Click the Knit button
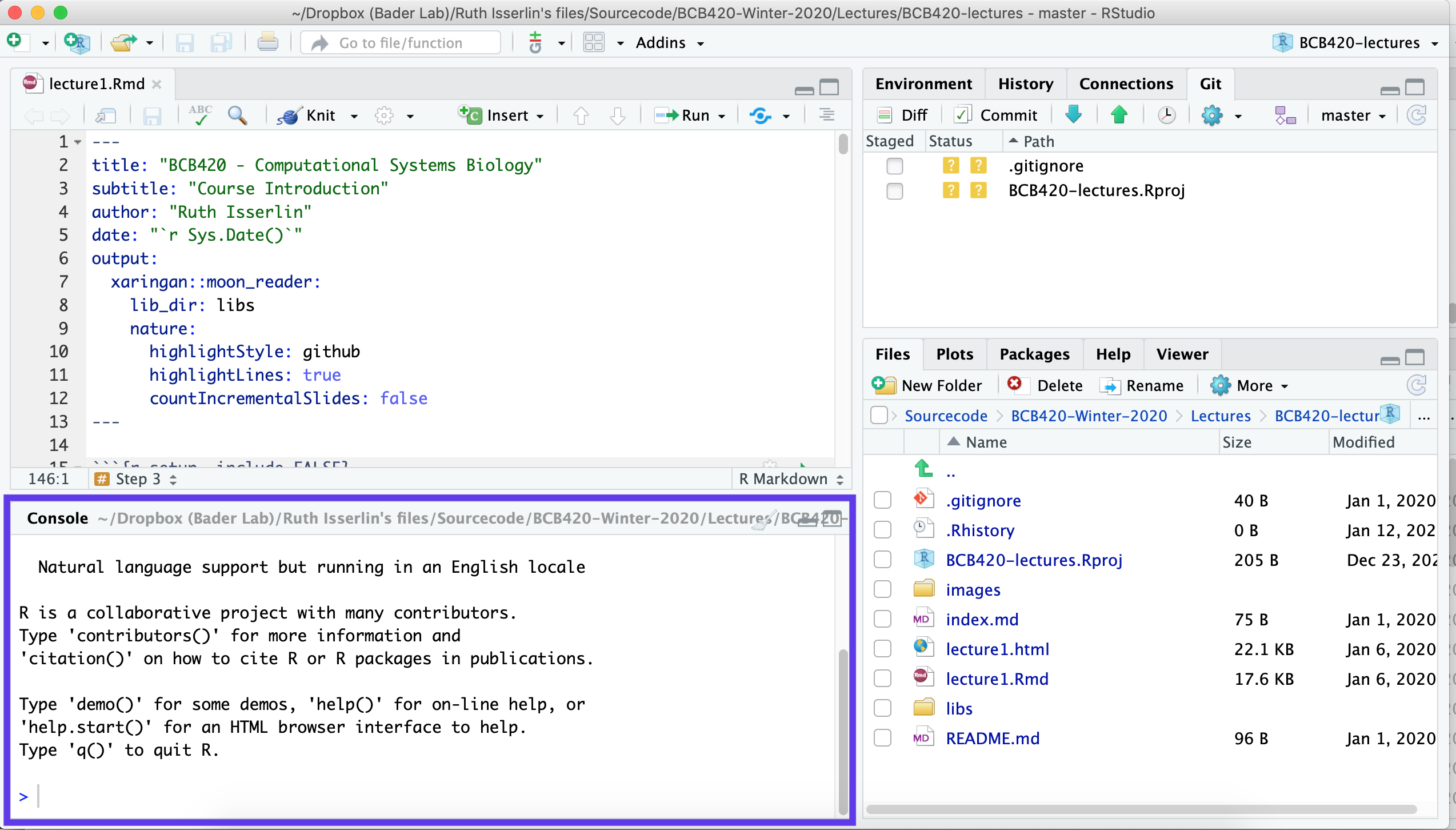1456x830 pixels. tap(307, 115)
